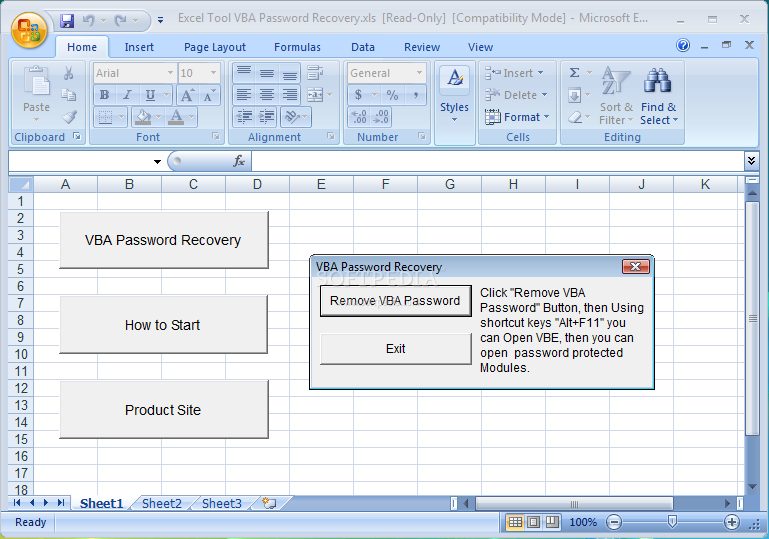This screenshot has height=539, width=769.
Task: Open the Office button menu
Action: point(29,30)
